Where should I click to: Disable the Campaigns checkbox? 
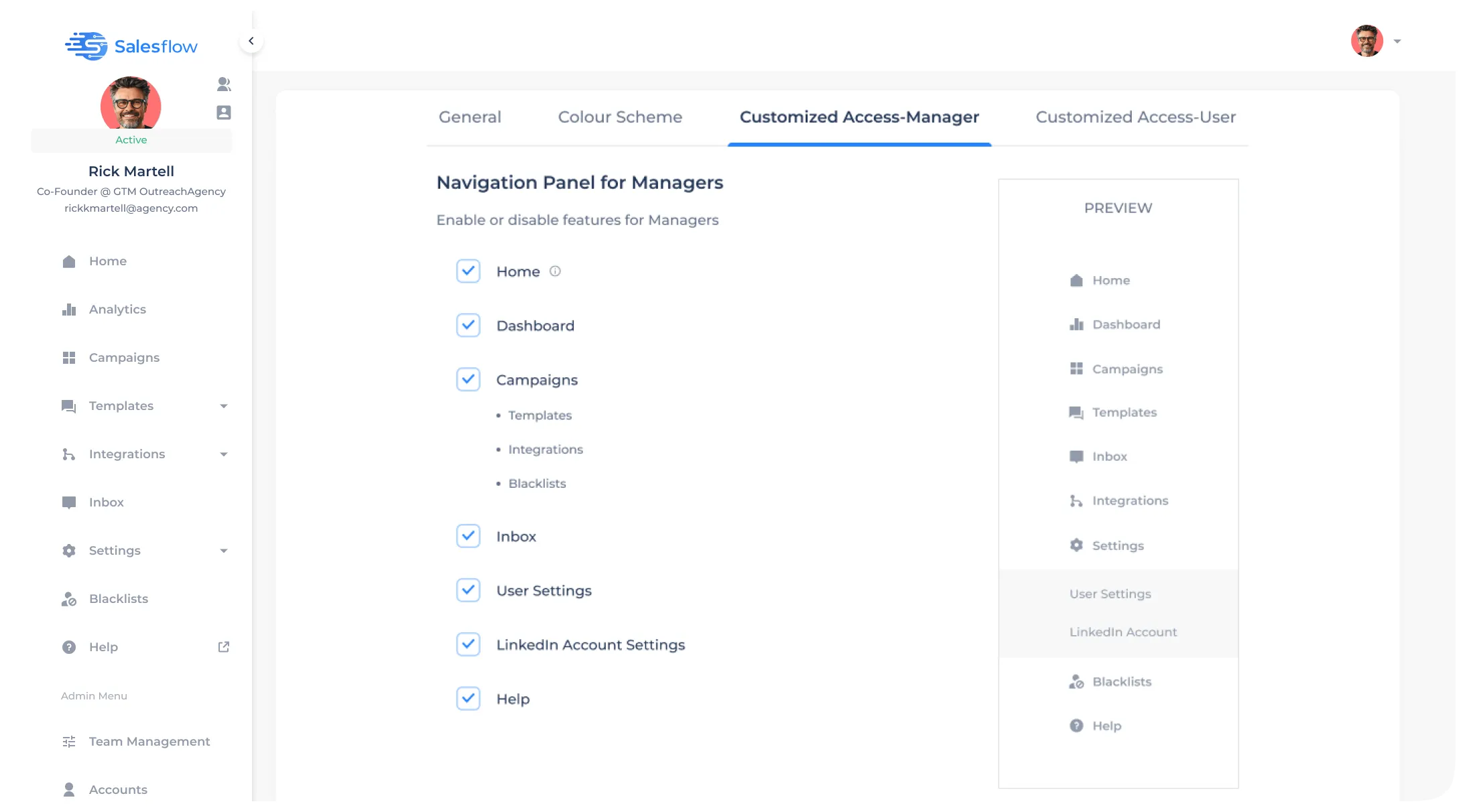point(468,380)
